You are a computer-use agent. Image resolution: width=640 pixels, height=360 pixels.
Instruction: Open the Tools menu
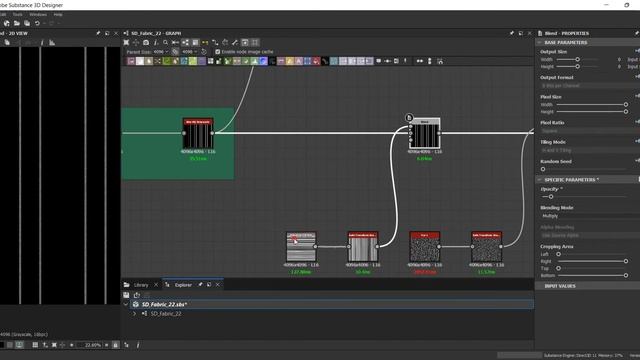(x=18, y=14)
